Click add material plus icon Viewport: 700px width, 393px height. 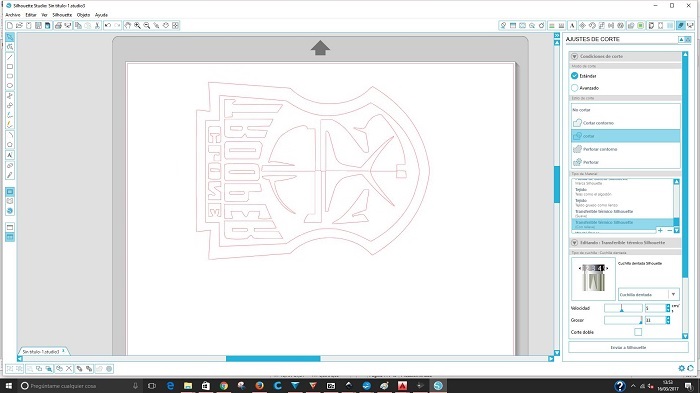(x=660, y=230)
